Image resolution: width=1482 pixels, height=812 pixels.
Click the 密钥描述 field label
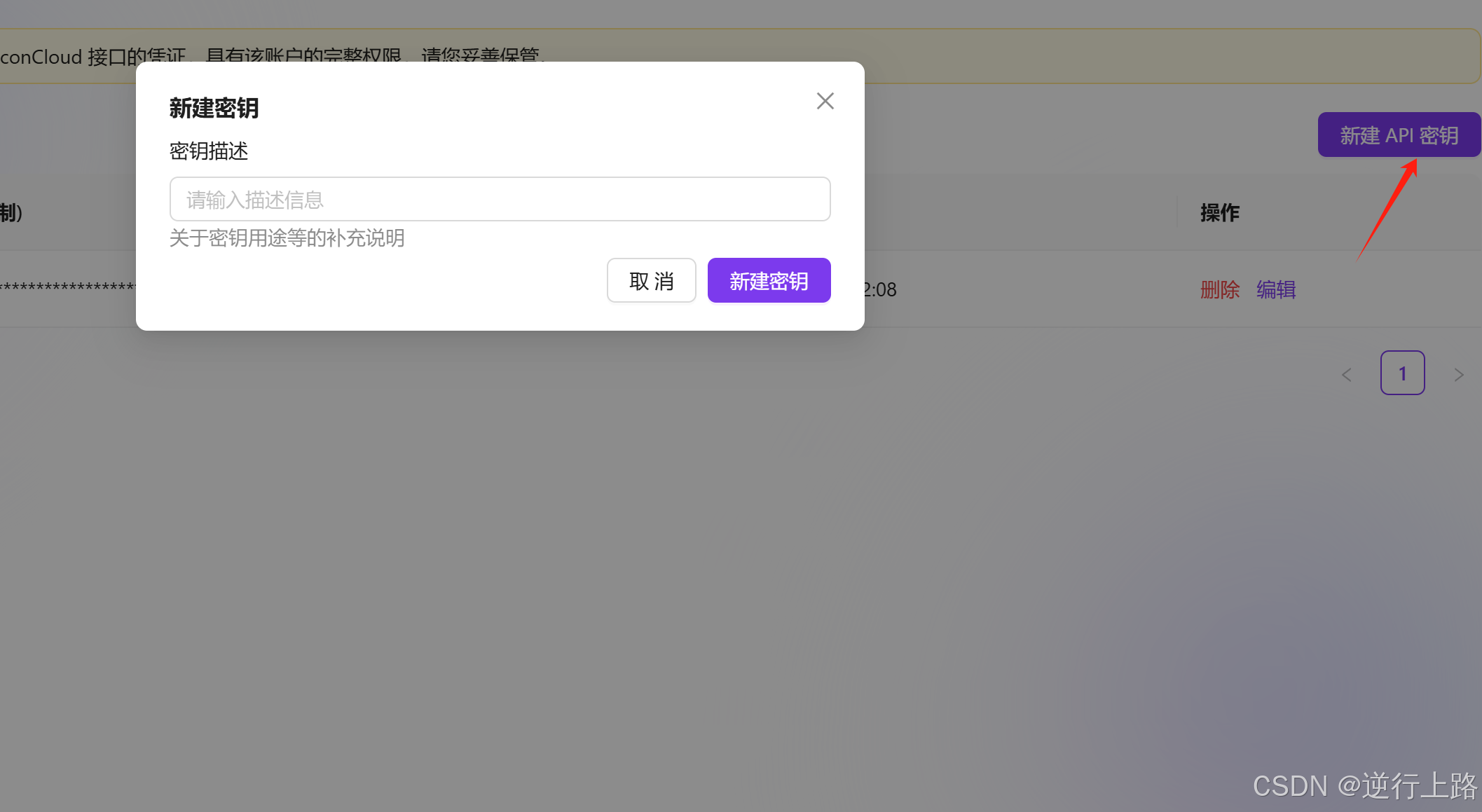click(208, 151)
